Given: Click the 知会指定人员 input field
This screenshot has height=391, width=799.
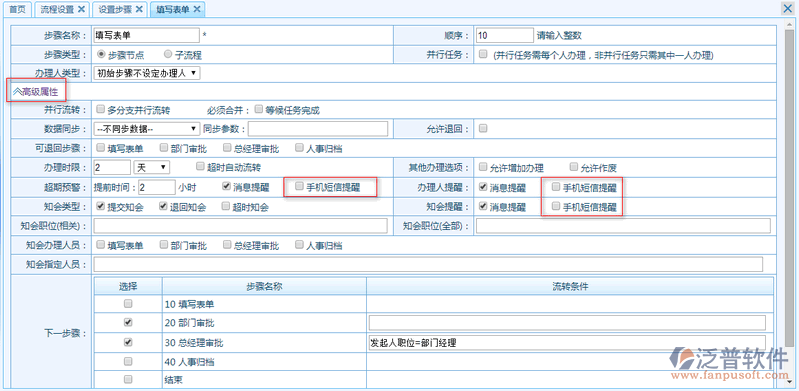Looking at the screenshot, I should 428,265.
